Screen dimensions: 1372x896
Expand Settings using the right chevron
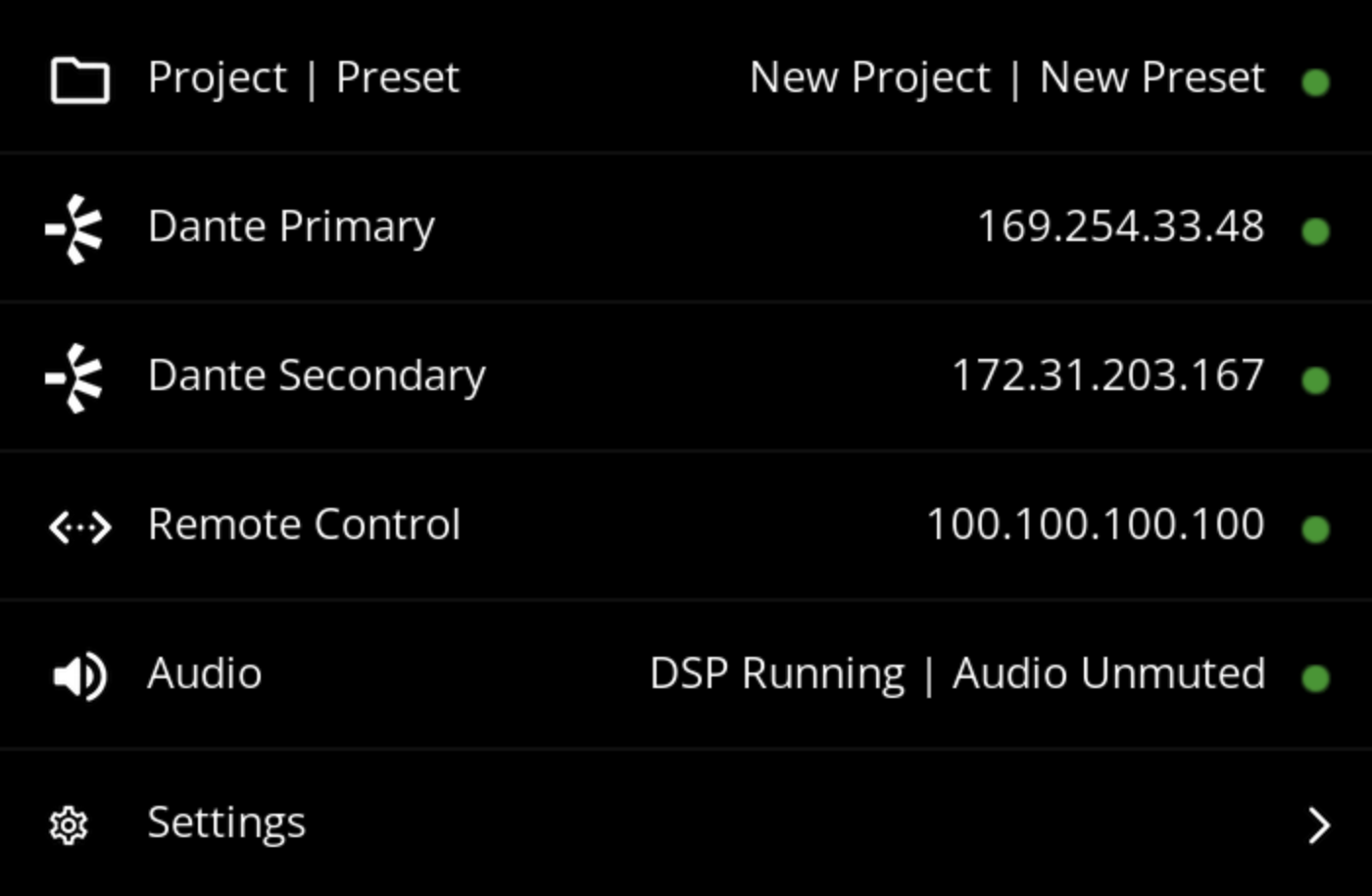click(1319, 825)
